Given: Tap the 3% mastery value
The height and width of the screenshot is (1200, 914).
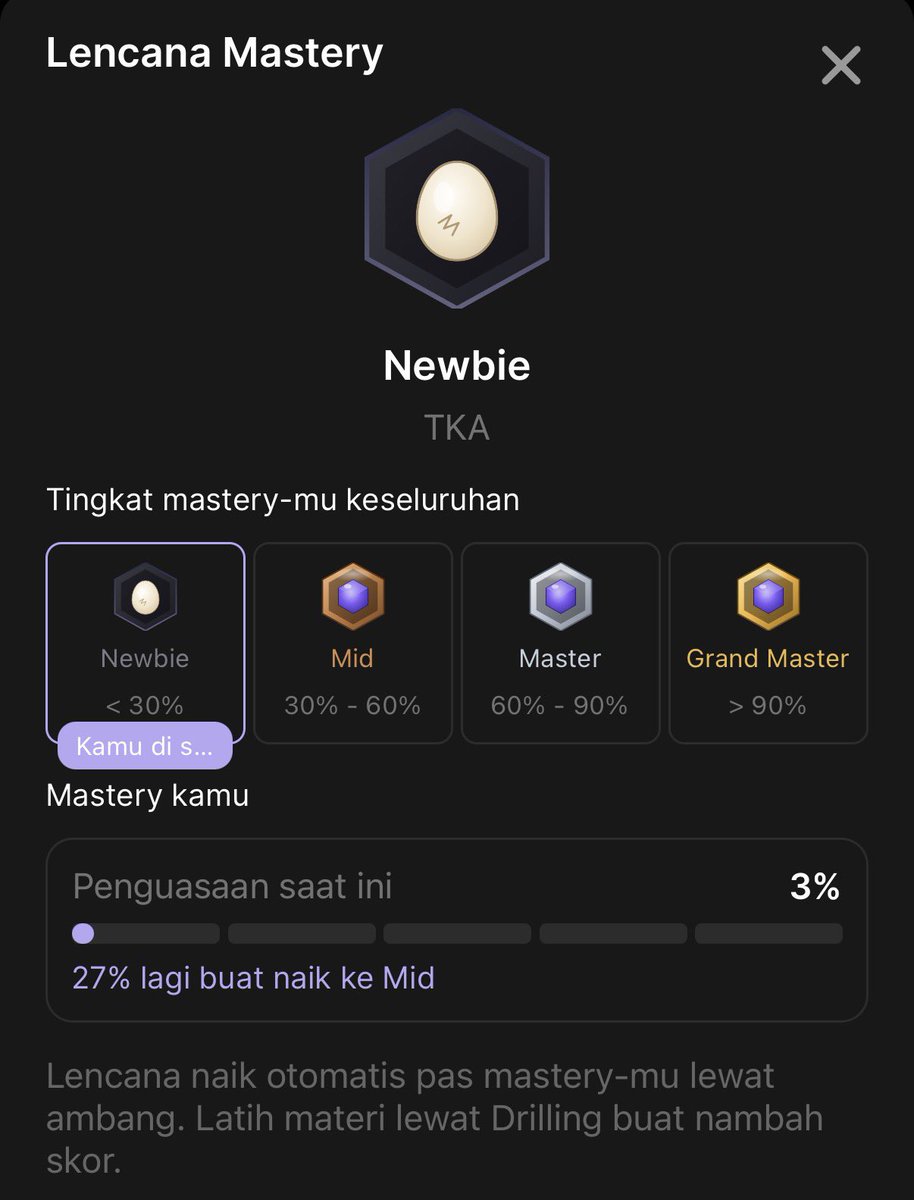Looking at the screenshot, I should click(814, 887).
